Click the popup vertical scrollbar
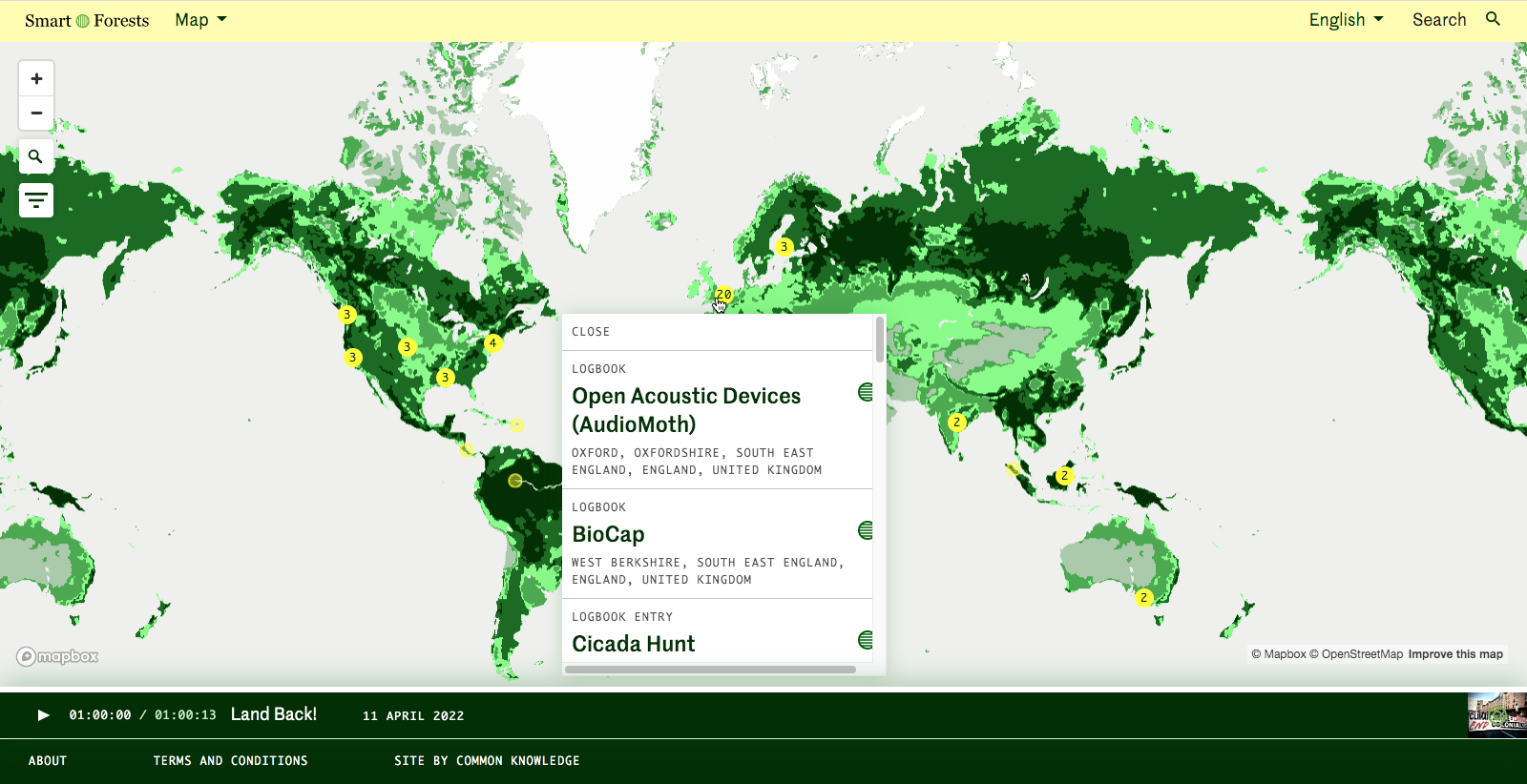This screenshot has width=1527, height=784. [879, 340]
